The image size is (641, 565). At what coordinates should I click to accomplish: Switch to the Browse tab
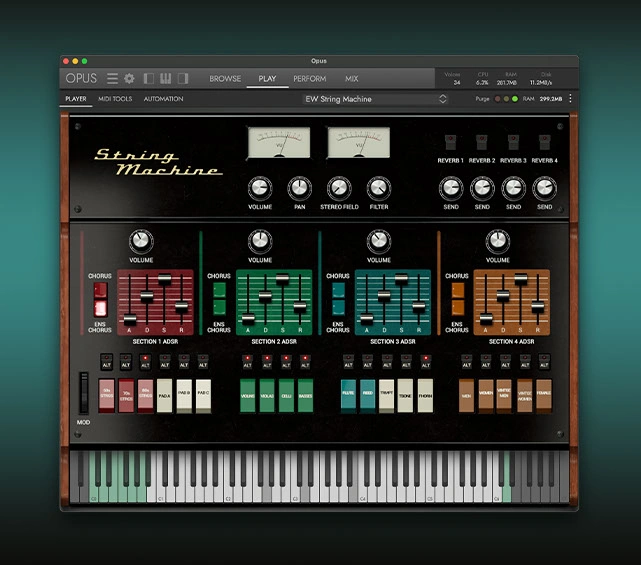(x=225, y=78)
